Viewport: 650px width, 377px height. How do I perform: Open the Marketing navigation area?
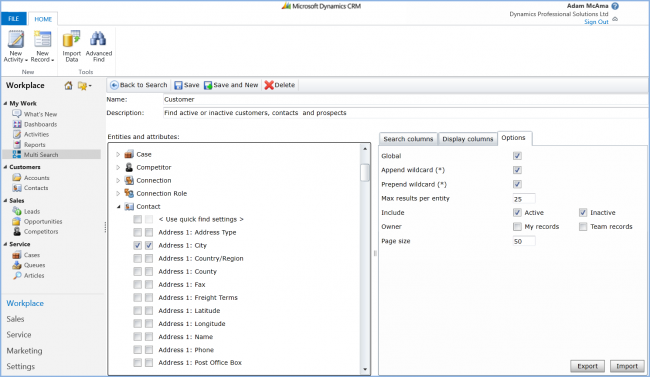[24, 350]
